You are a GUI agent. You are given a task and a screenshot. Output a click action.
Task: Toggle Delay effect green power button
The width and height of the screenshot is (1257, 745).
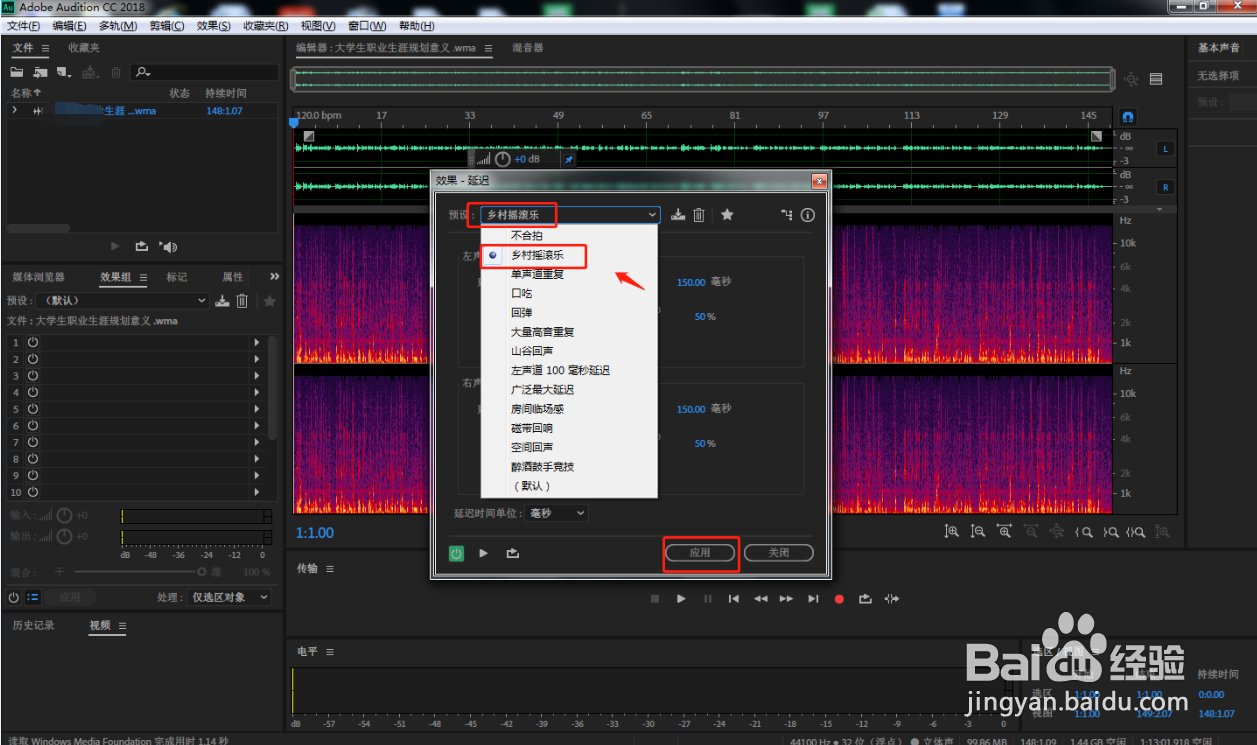point(457,552)
